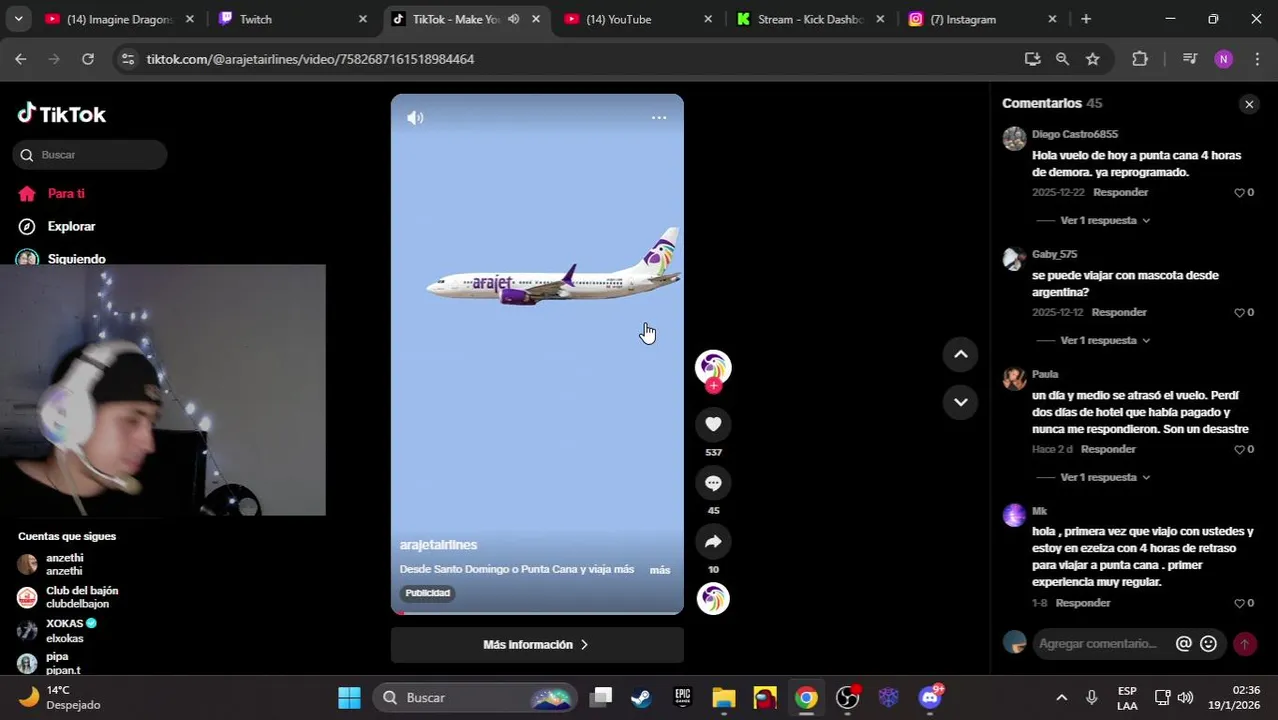Image resolution: width=1278 pixels, height=720 pixels.
Task: Reply to Diego Castro6855's comment
Action: (x=1120, y=192)
